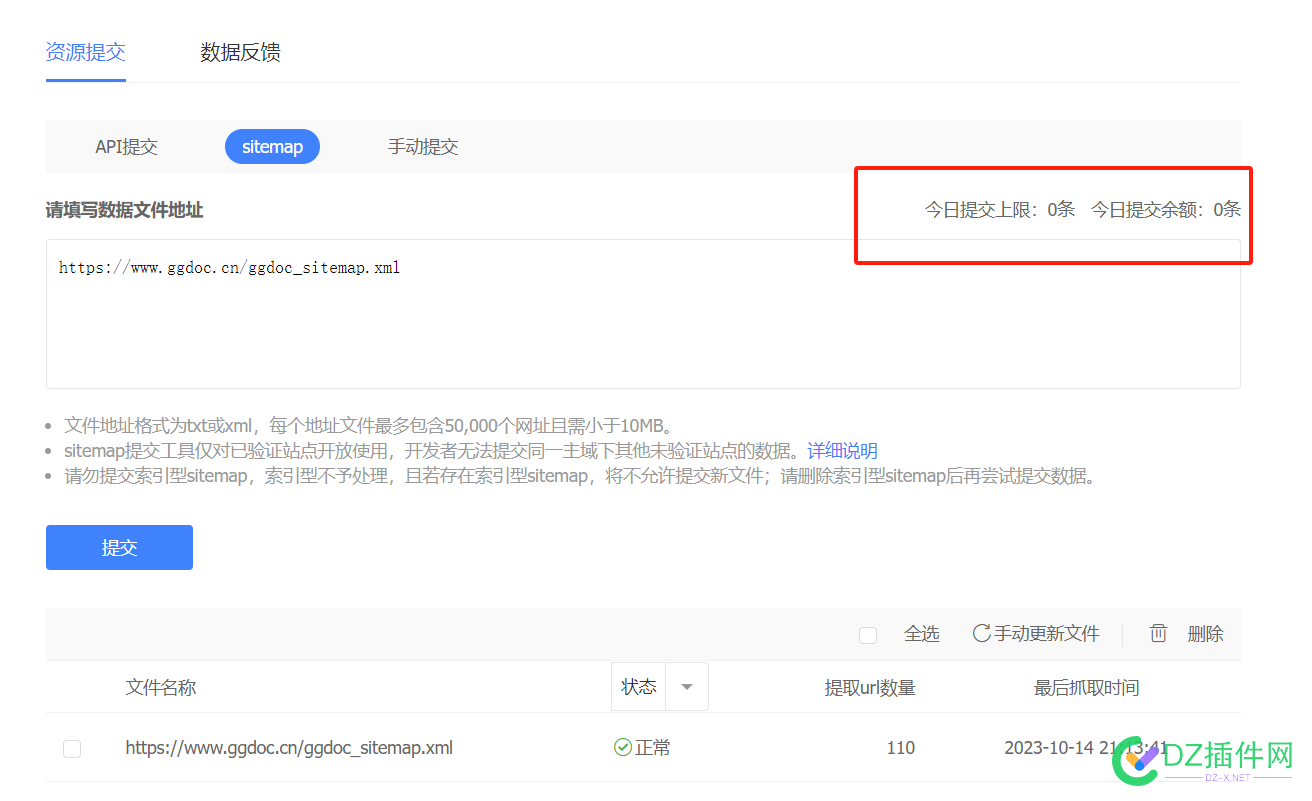Click the 文件名称 column header
The width and height of the screenshot is (1312, 801).
pyautogui.click(x=161, y=688)
